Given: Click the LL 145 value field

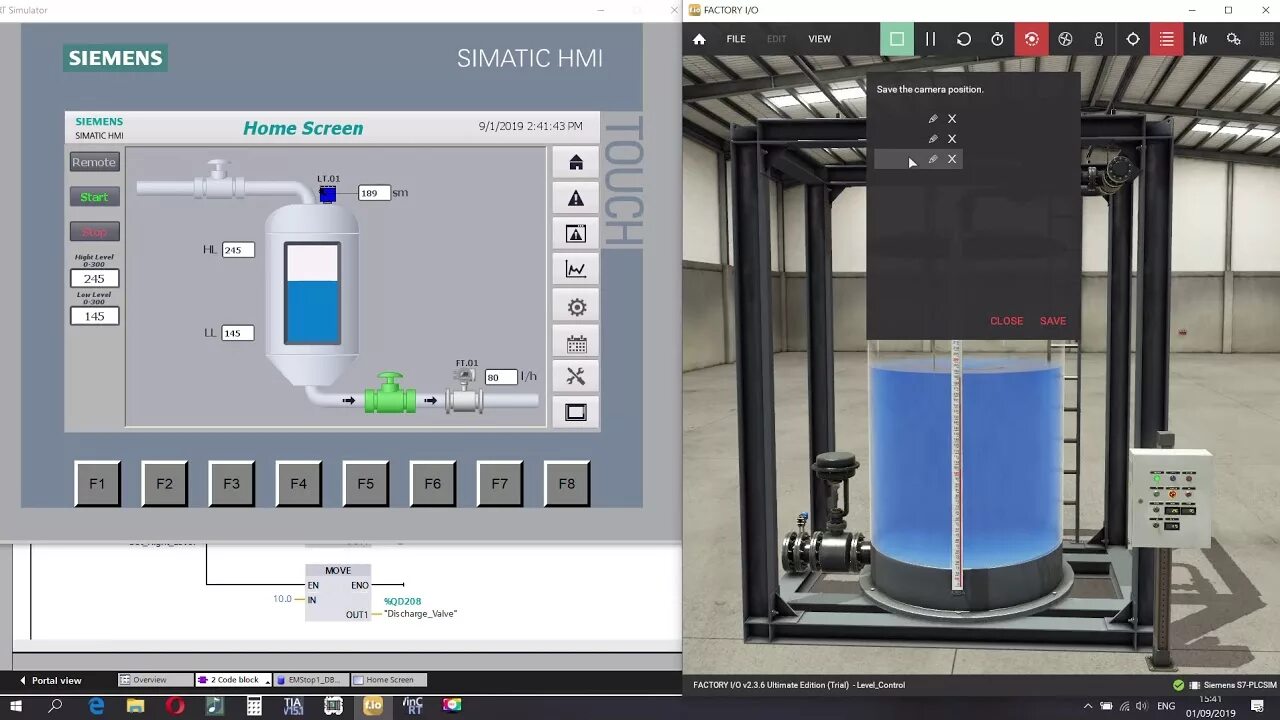Looking at the screenshot, I should coord(238,333).
